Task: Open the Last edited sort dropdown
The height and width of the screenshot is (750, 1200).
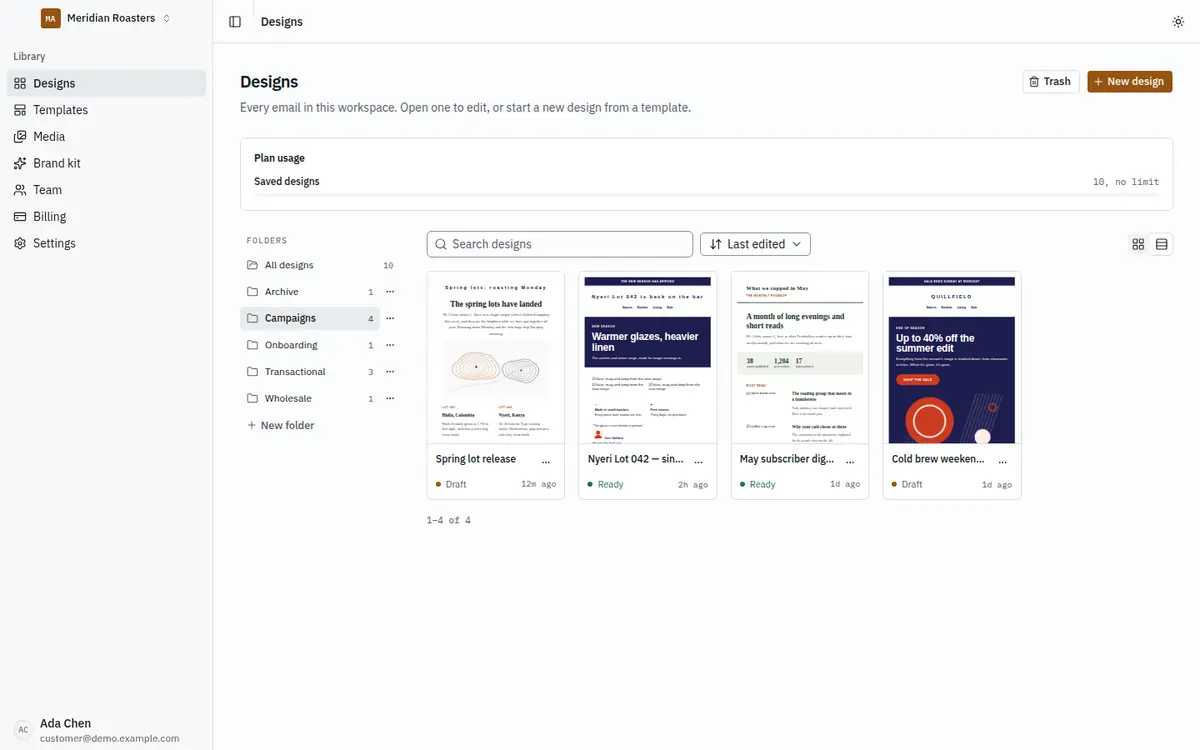Action: (755, 244)
